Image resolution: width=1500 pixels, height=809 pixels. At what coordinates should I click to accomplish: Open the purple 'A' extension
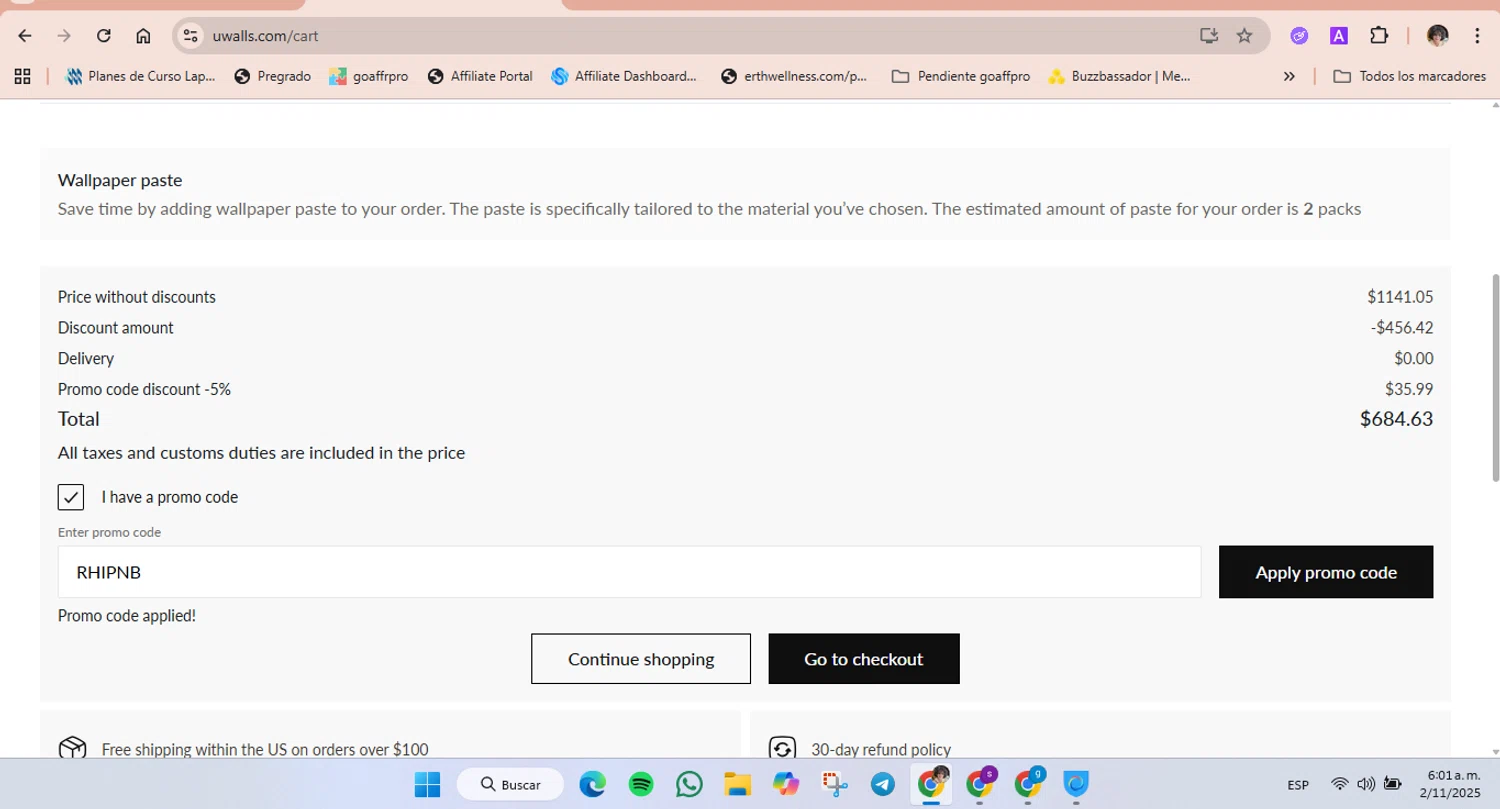coord(1339,36)
